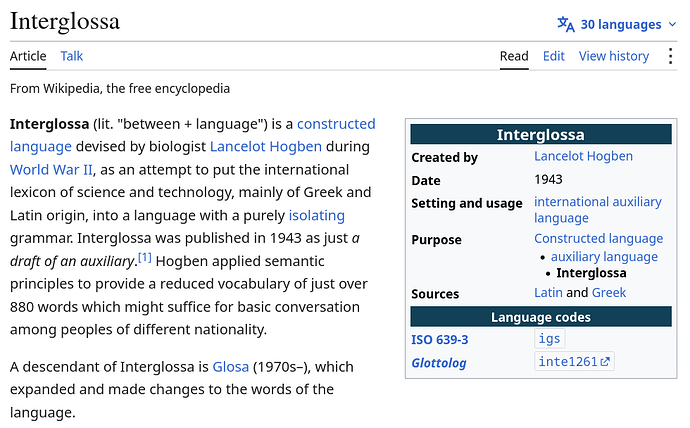Image resolution: width=690 pixels, height=428 pixels.
Task: Click 'From Wikipedia, the free encyclopedia' tagline
Action: 120,89
